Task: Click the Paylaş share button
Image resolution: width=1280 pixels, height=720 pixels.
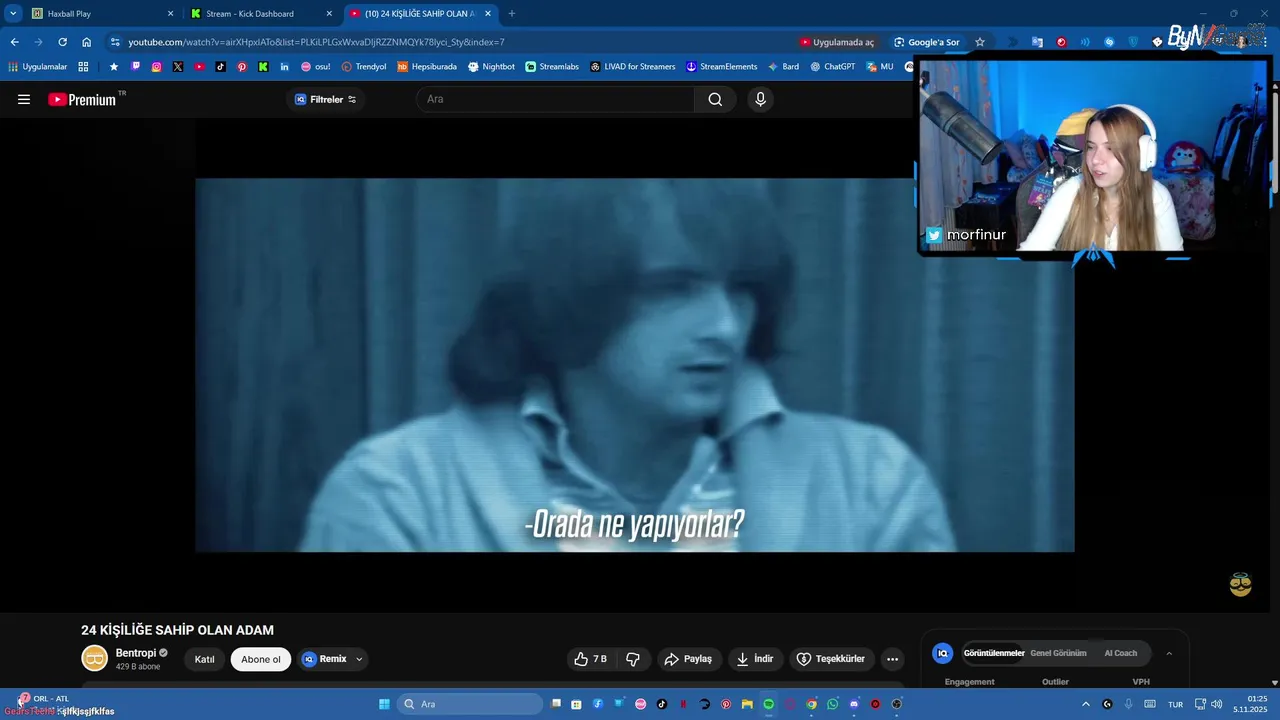Action: (x=688, y=659)
